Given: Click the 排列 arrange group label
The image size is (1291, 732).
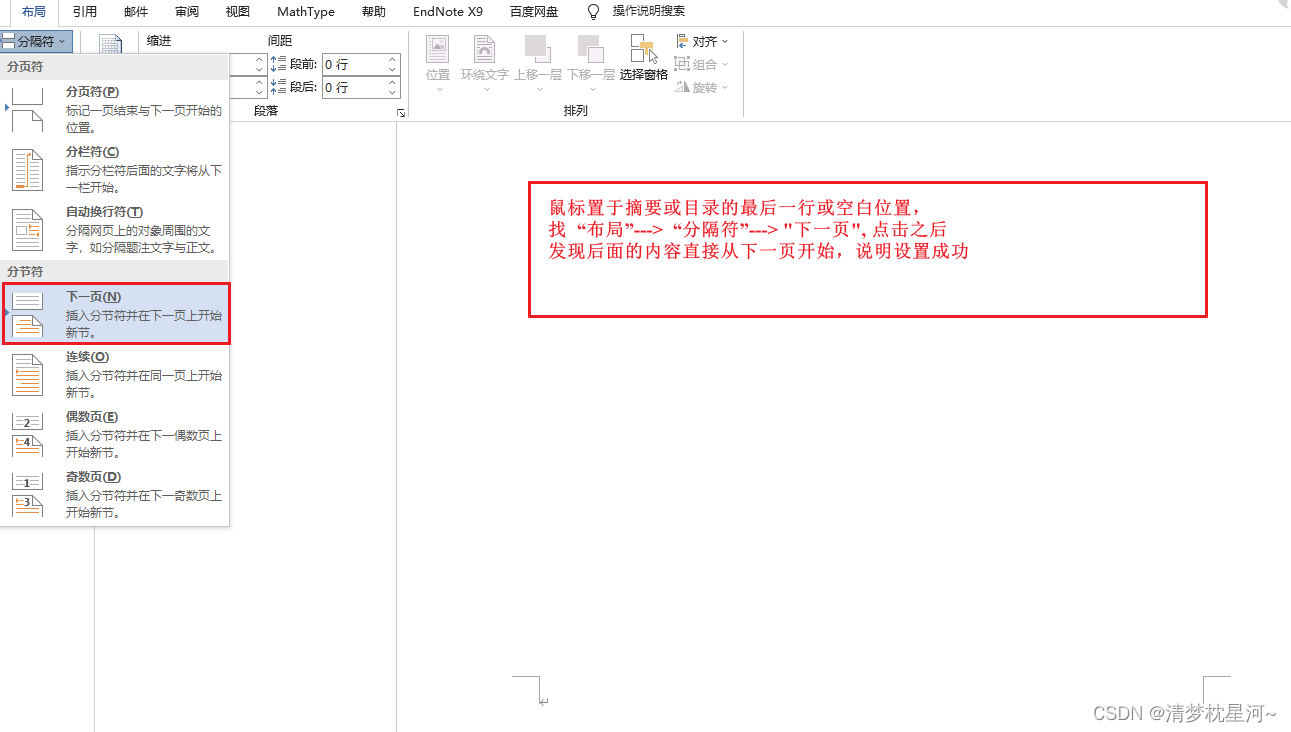Looking at the screenshot, I should point(576,111).
